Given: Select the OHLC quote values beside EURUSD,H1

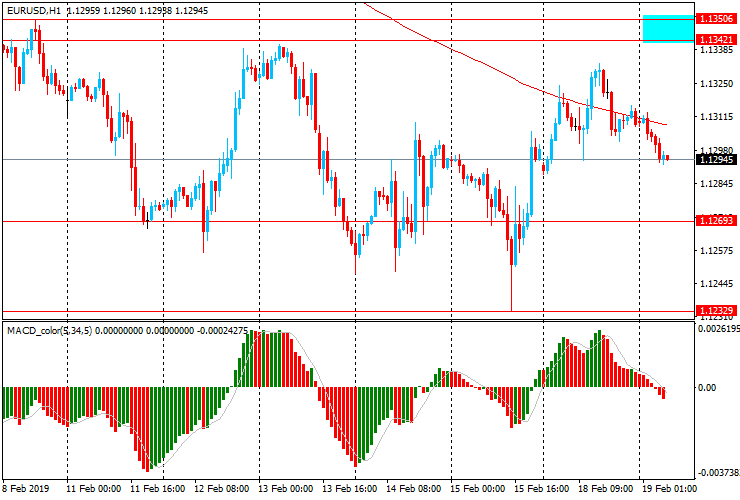Looking at the screenshot, I should (137, 10).
